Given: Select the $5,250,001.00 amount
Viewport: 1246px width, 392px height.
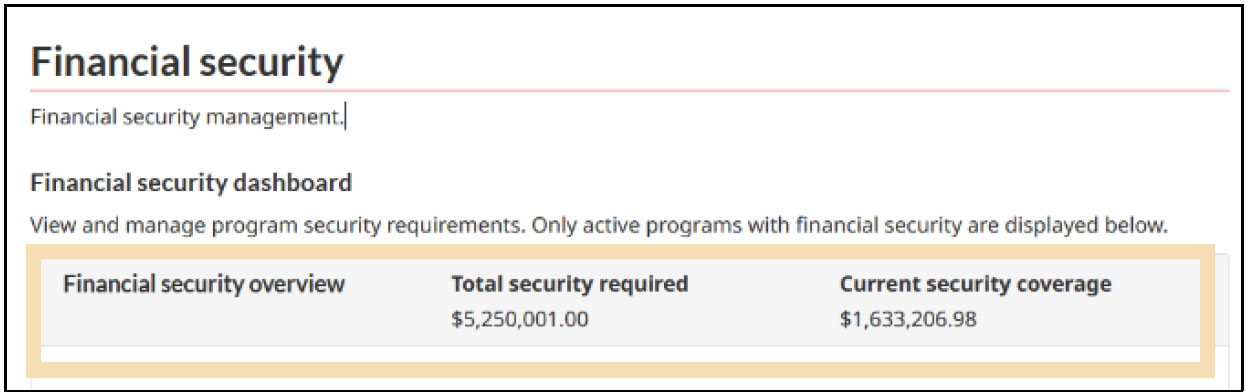Looking at the screenshot, I should coord(520,320).
